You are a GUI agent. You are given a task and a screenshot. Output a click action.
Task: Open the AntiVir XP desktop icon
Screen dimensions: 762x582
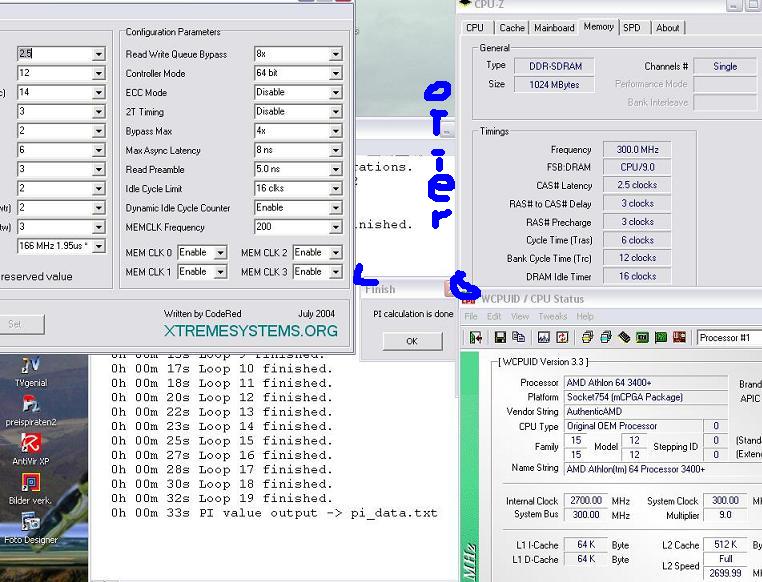pos(31,450)
